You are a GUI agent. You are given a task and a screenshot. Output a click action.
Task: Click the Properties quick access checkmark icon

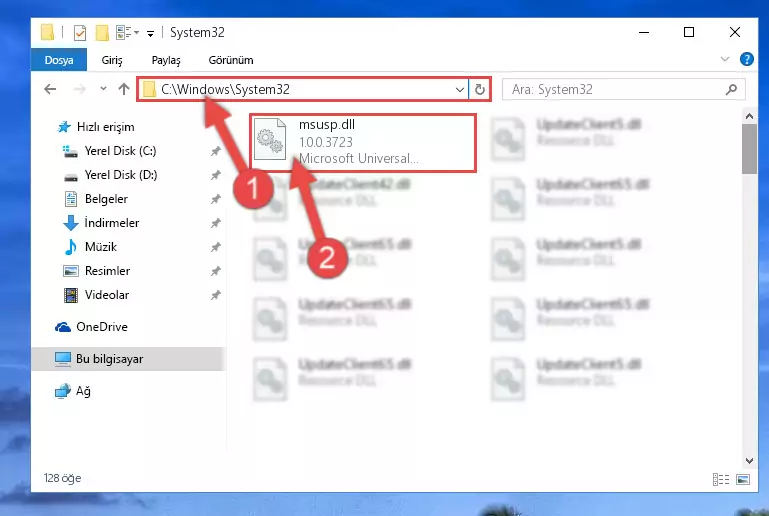point(79,32)
